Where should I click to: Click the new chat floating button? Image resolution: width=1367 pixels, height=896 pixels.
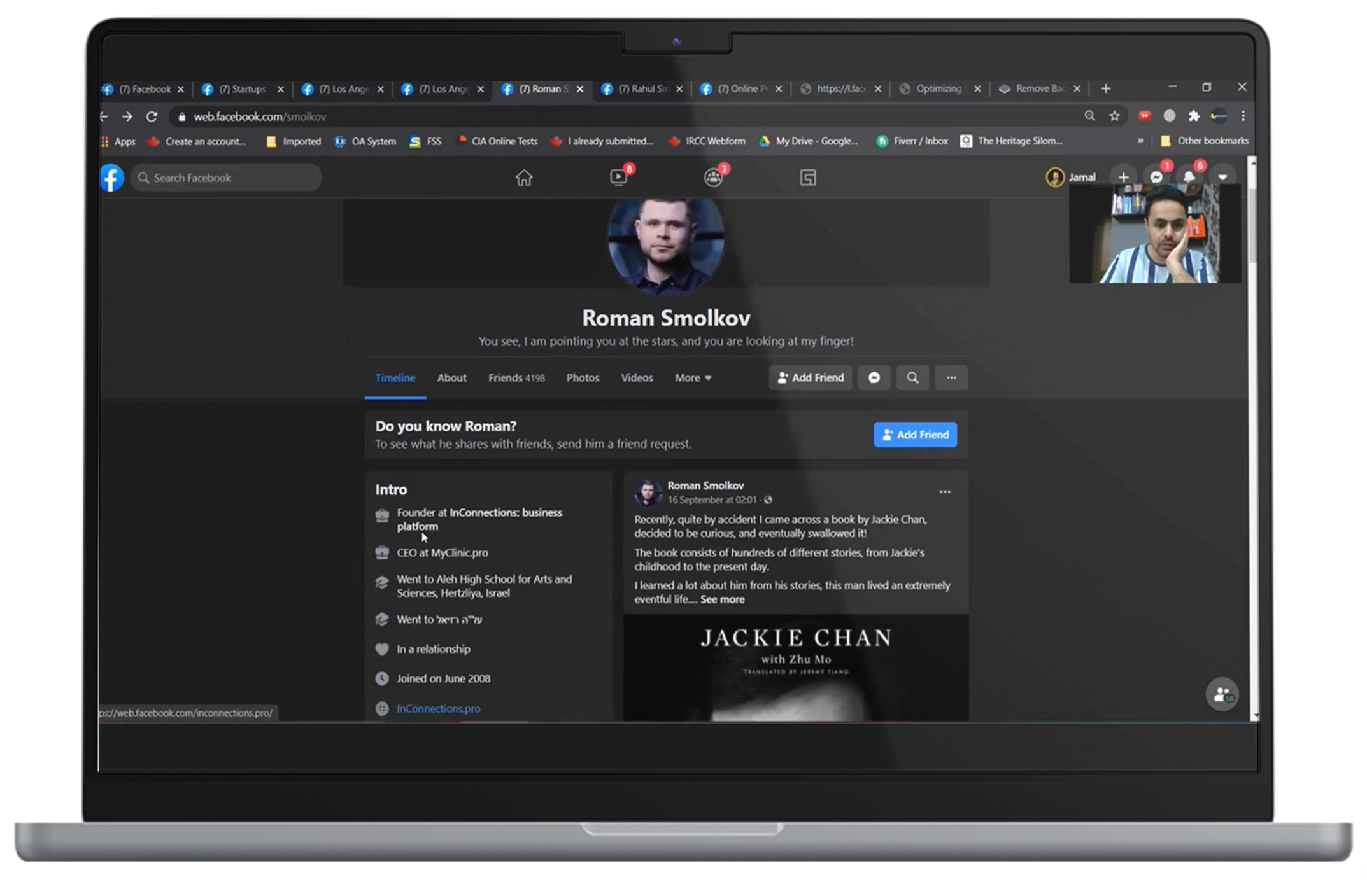[1222, 694]
